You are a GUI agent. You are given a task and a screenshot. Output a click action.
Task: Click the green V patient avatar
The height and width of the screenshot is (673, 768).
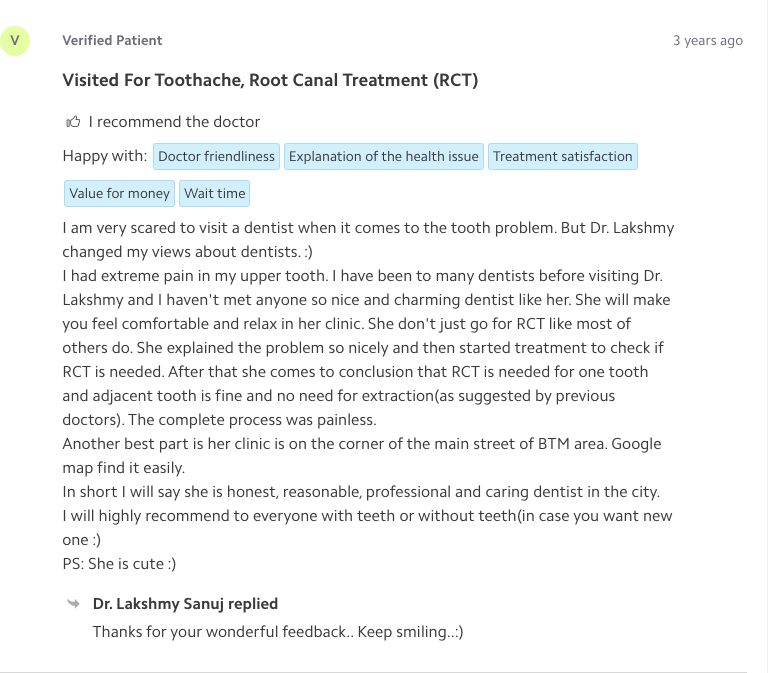[15, 41]
